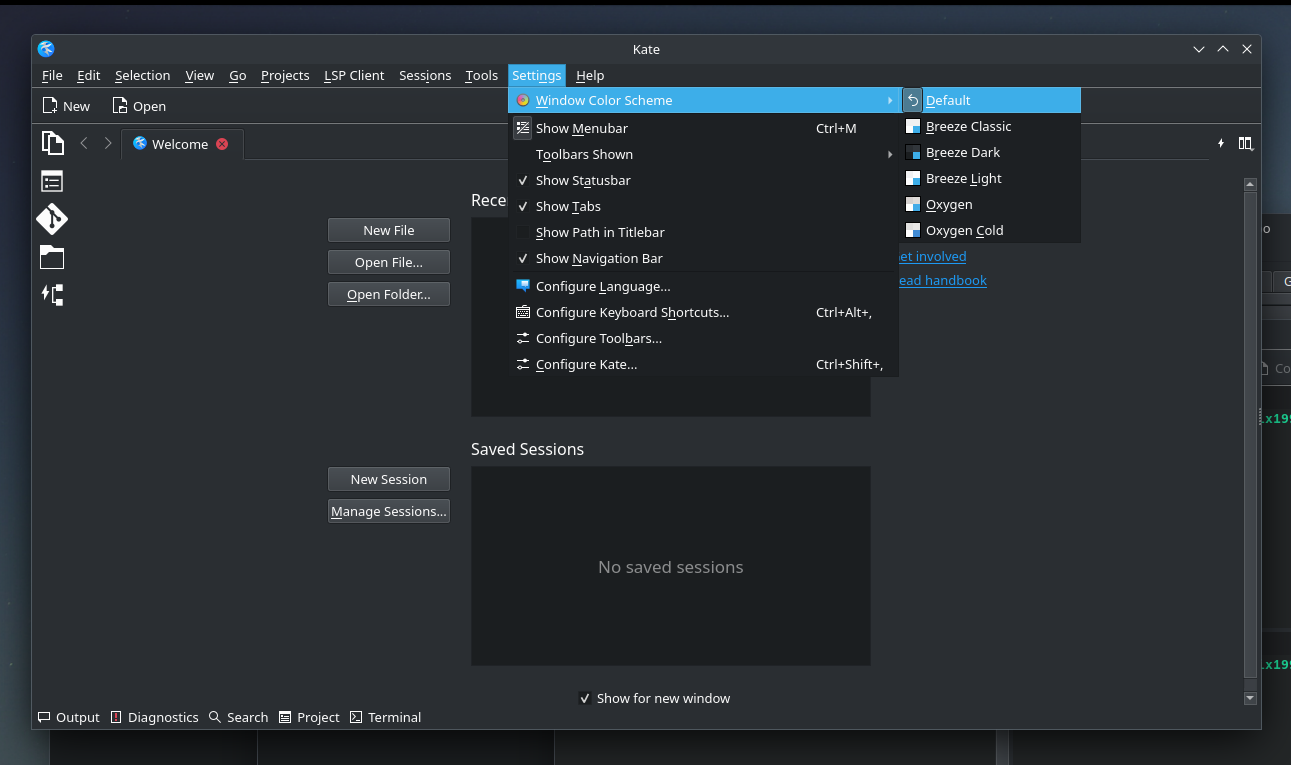This screenshot has width=1291, height=765.
Task: Open the Output panel
Action: point(69,717)
